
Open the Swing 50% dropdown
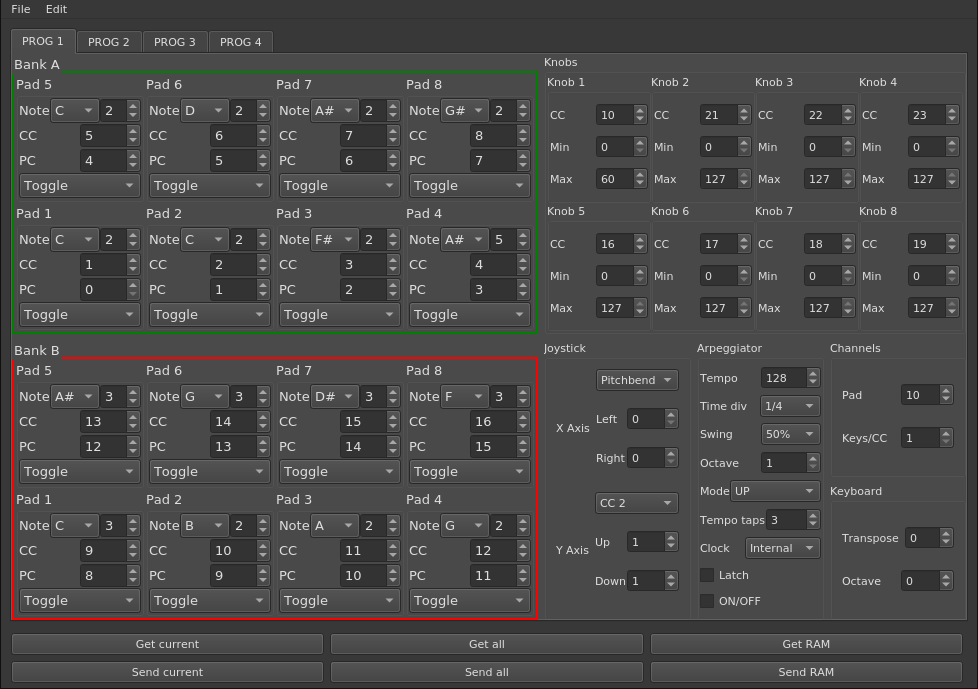coord(790,434)
